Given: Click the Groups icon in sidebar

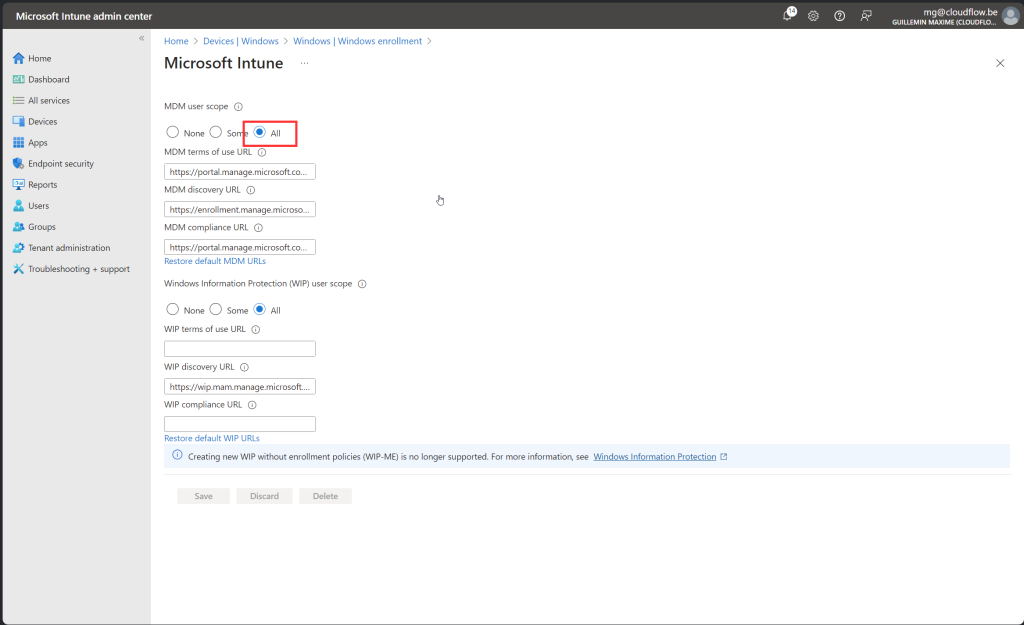Looking at the screenshot, I should [x=18, y=227].
